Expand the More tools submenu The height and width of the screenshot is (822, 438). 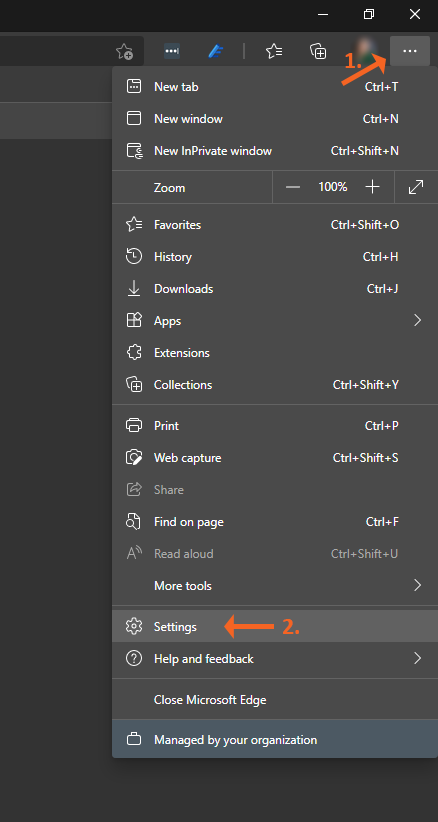pos(275,586)
